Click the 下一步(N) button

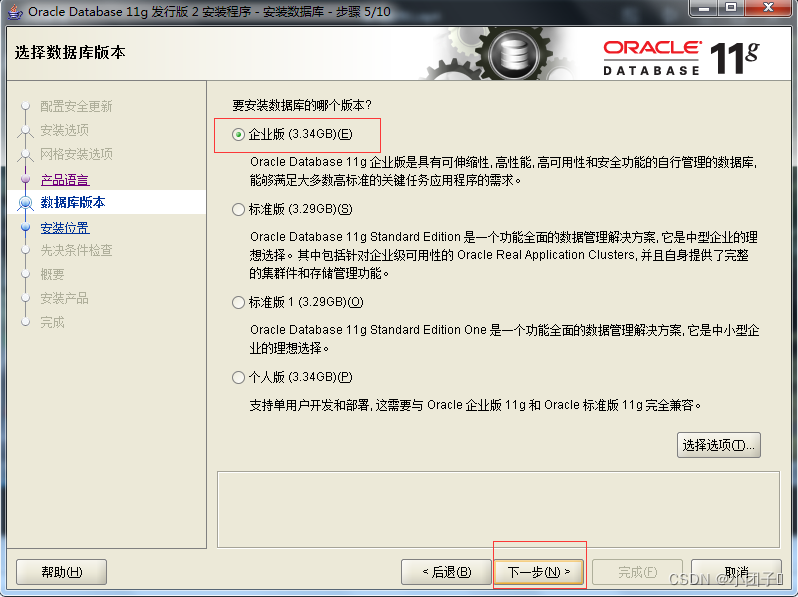(538, 572)
